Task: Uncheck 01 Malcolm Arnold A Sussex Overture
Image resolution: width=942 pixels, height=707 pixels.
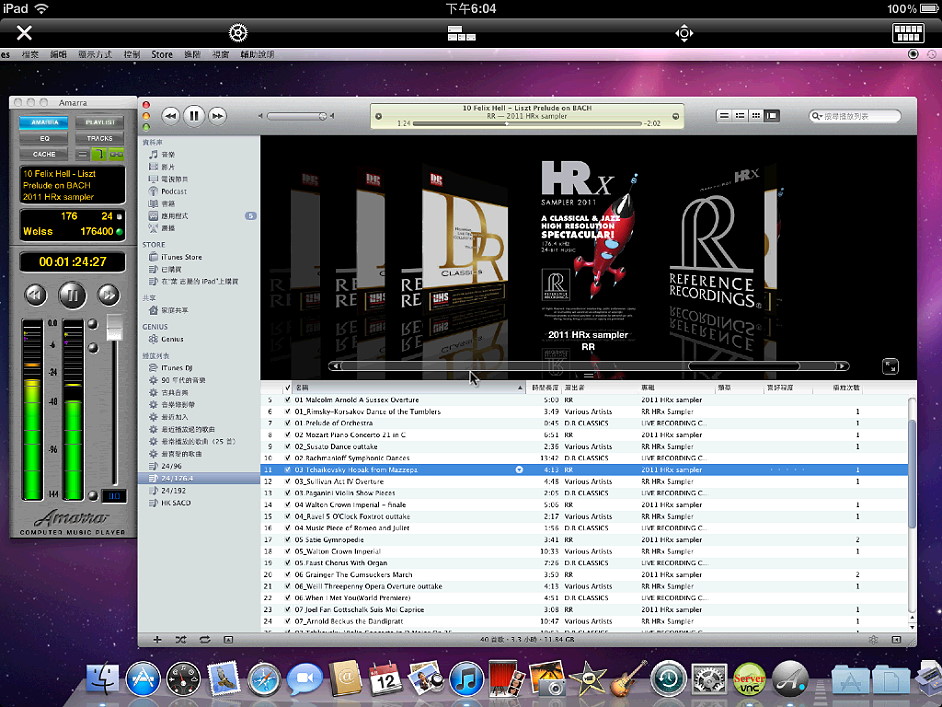Action: (x=287, y=400)
